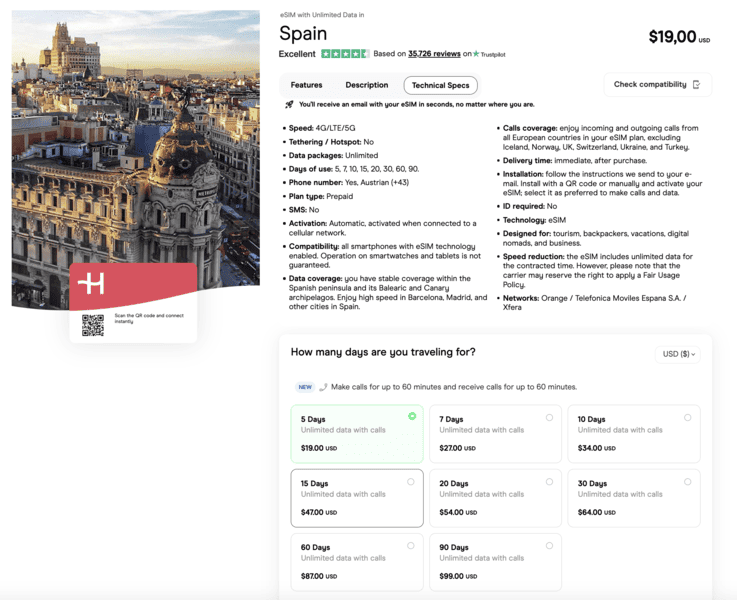The width and height of the screenshot is (737, 600).
Task: Select the 10 Days radio button
Action: [x=688, y=417]
